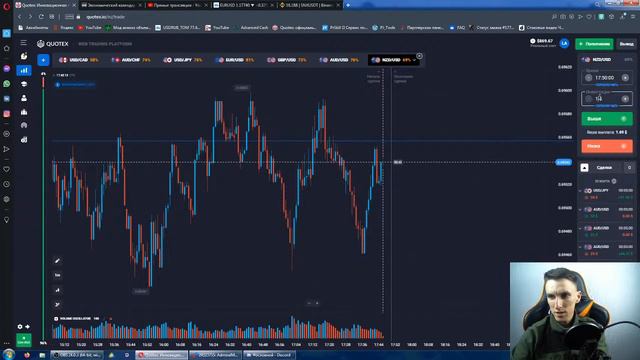
Task: Expand the second AUD/USD trade entry
Action: pos(607,231)
